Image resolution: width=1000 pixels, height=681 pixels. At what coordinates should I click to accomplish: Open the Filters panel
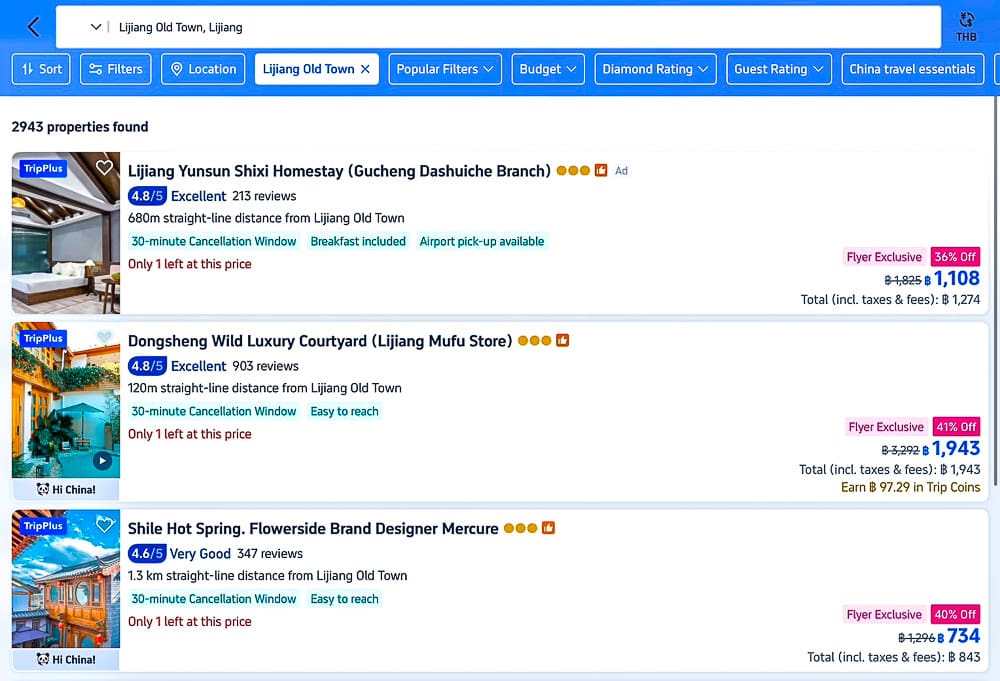[x=116, y=69]
